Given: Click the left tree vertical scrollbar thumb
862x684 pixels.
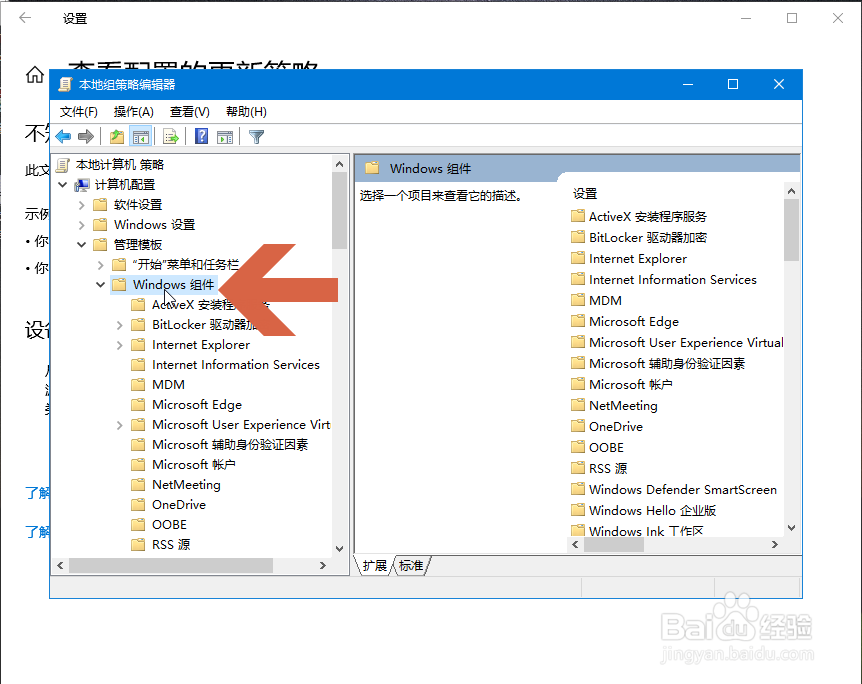Looking at the screenshot, I should [x=339, y=211].
